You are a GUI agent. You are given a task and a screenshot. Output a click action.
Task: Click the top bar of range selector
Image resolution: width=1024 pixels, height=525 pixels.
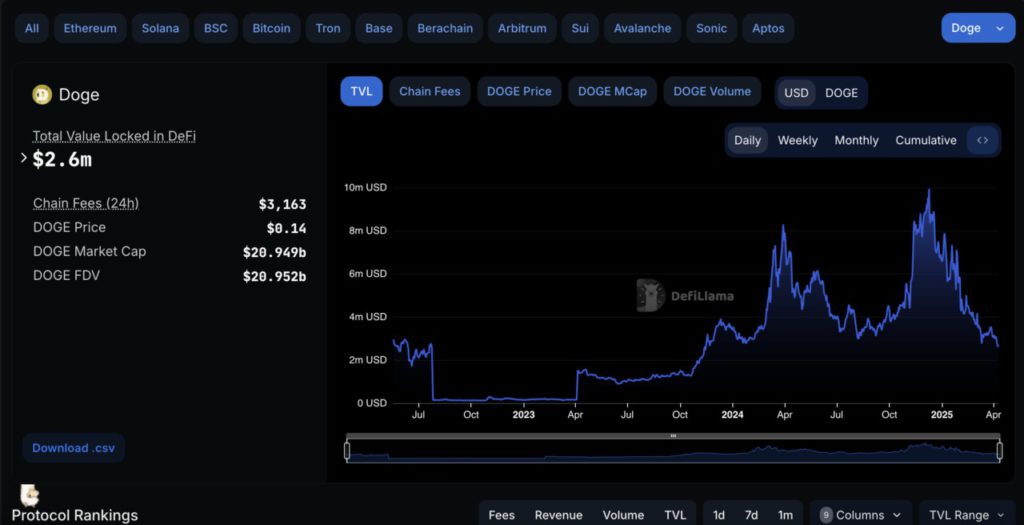[x=673, y=436]
